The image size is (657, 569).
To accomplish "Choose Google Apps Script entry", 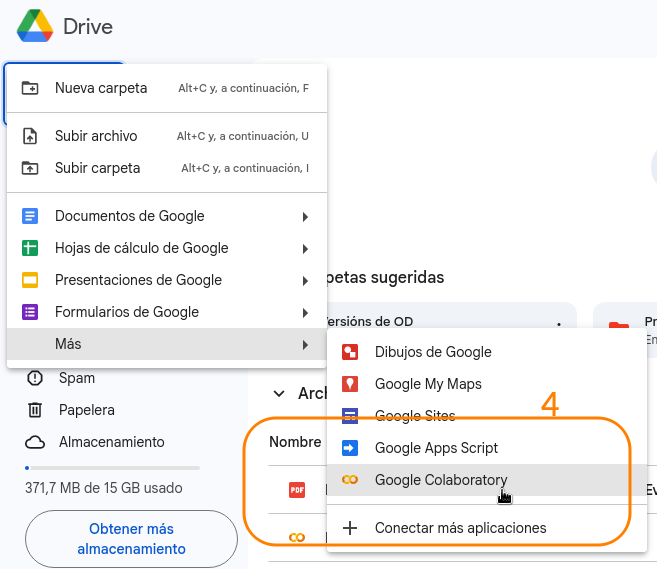I will click(487, 448).
